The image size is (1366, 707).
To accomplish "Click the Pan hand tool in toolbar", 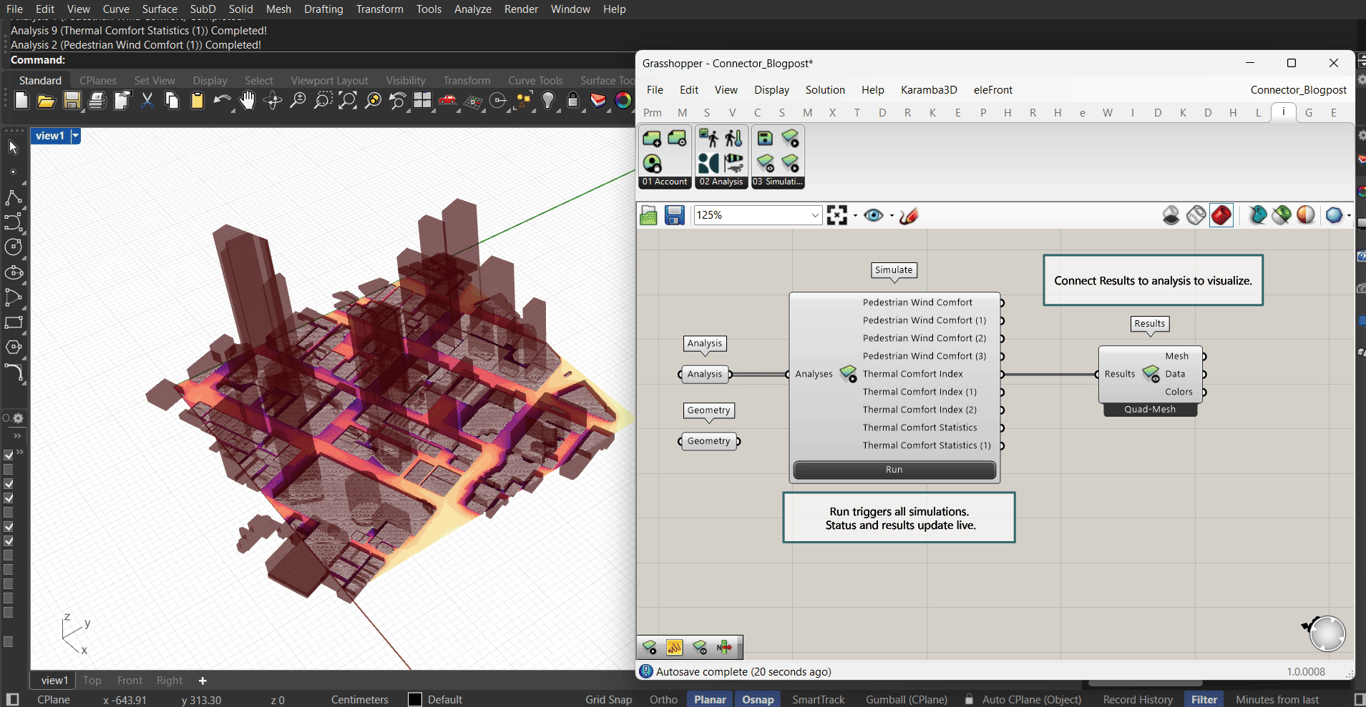I will point(247,101).
